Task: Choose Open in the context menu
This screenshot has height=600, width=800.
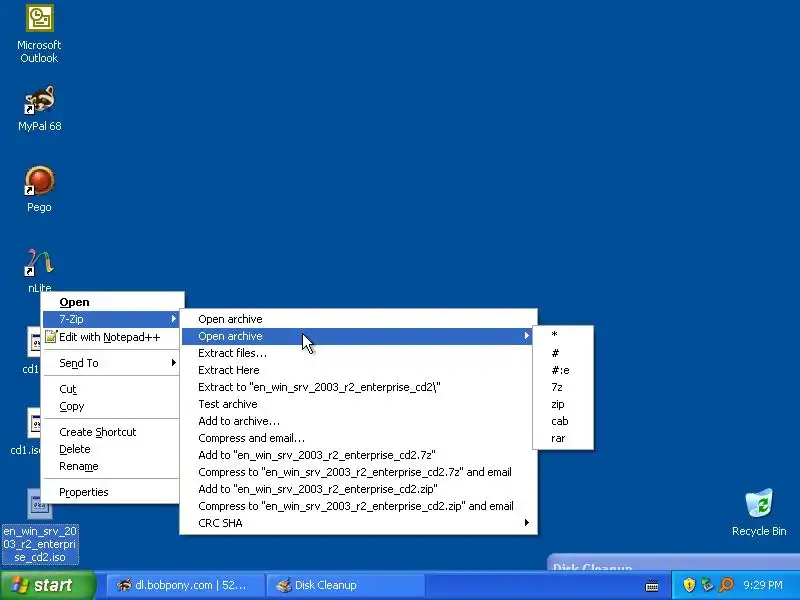Action: [x=111, y=302]
